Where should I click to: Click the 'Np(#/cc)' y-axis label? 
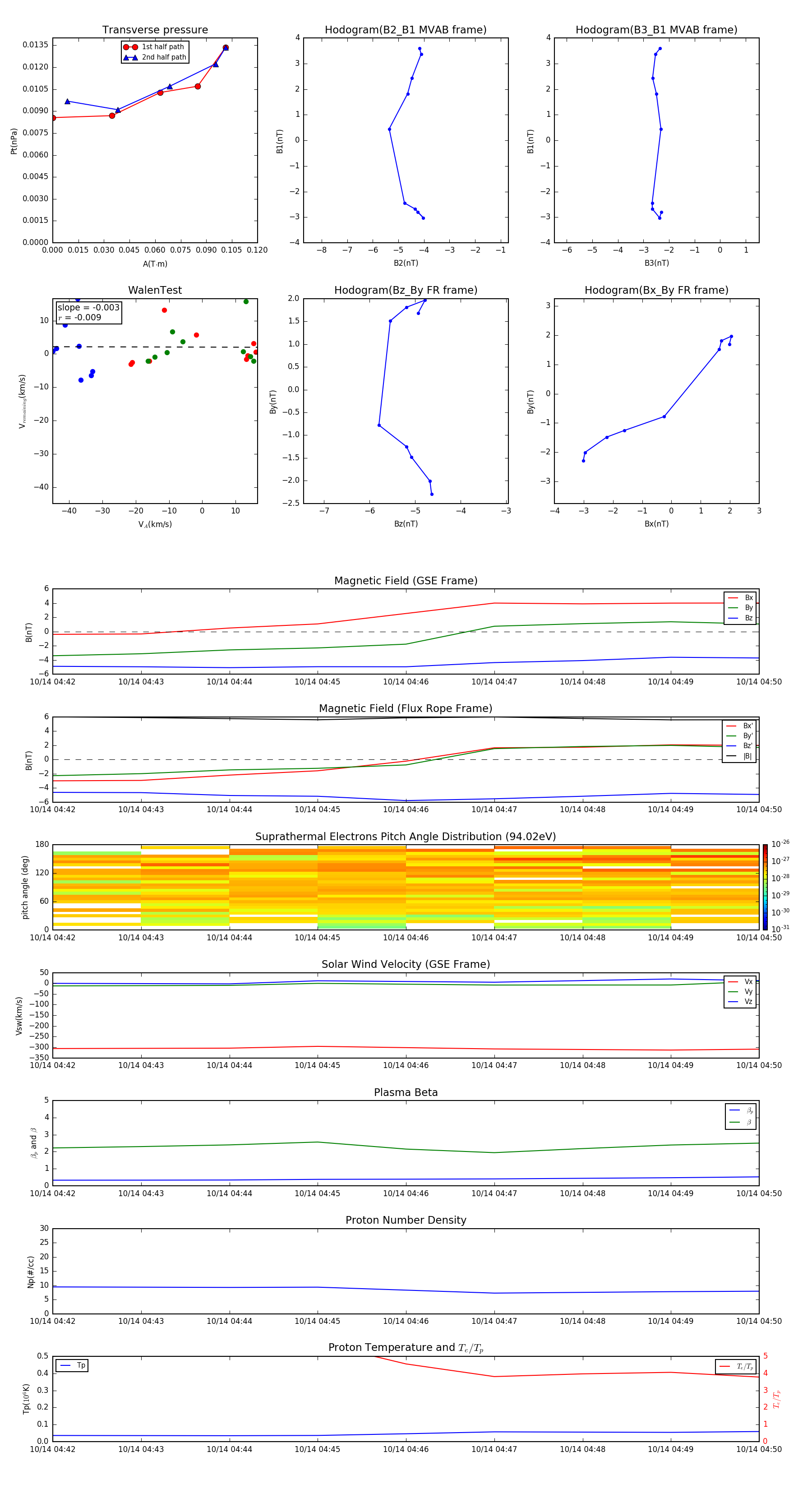[31, 1272]
